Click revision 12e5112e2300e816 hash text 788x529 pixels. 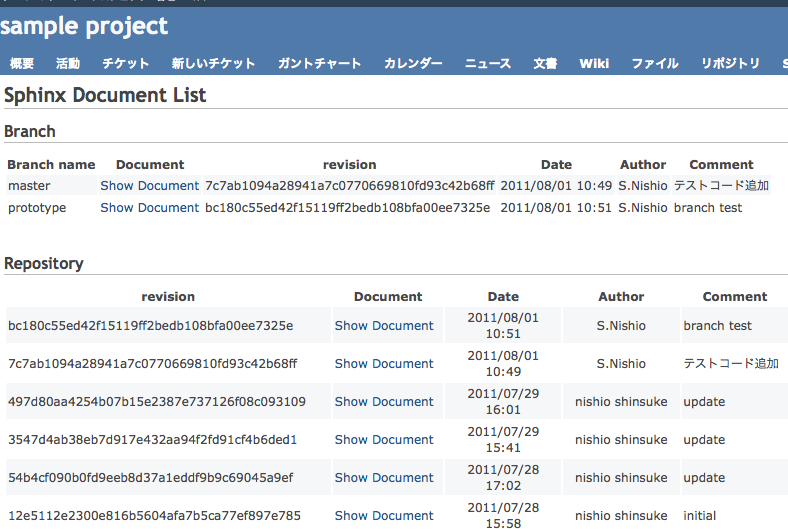pyautogui.click(x=154, y=516)
